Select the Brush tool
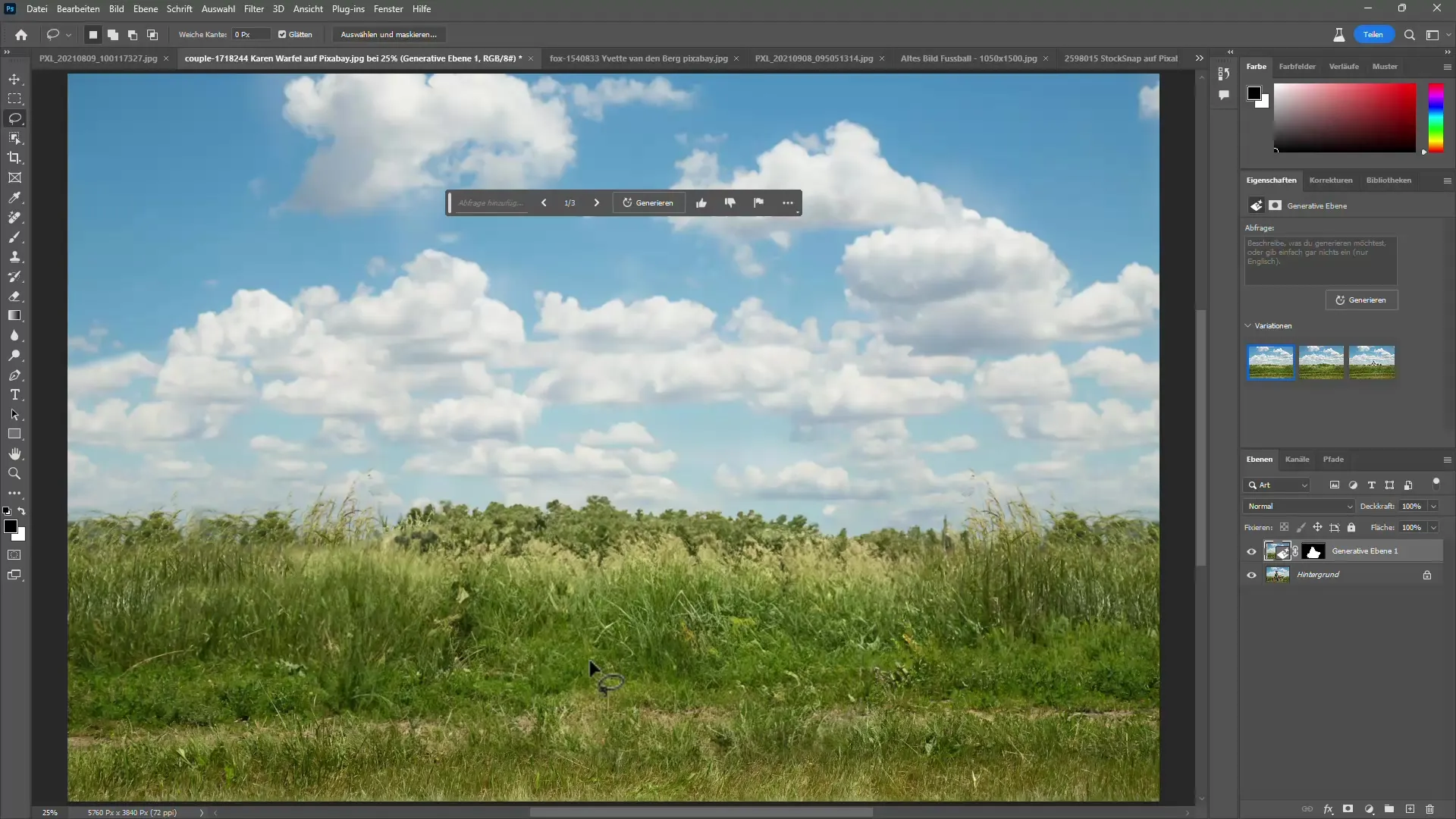This screenshot has width=1456, height=819. coord(15,237)
